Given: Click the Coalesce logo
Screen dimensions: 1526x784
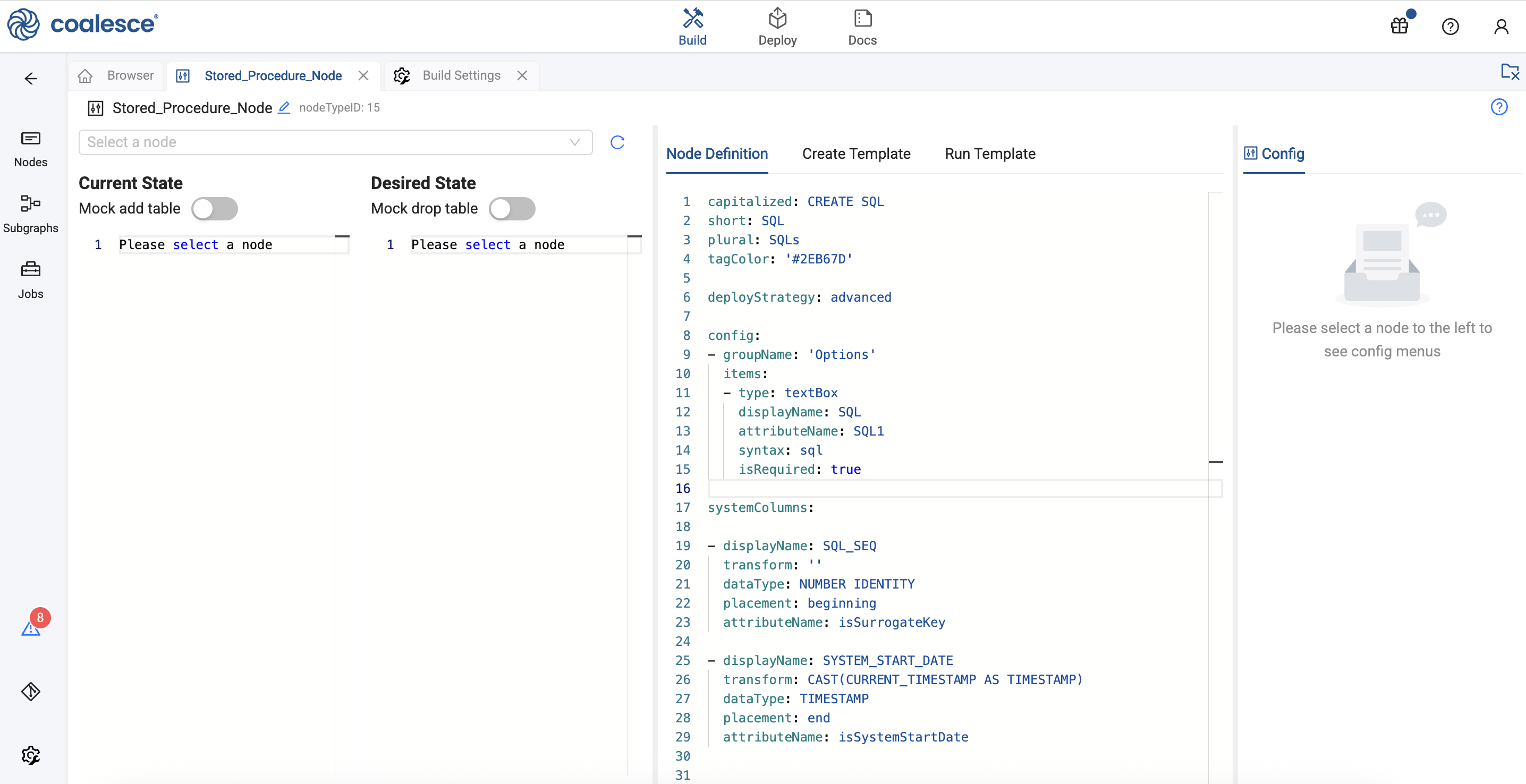Looking at the screenshot, I should (x=82, y=24).
